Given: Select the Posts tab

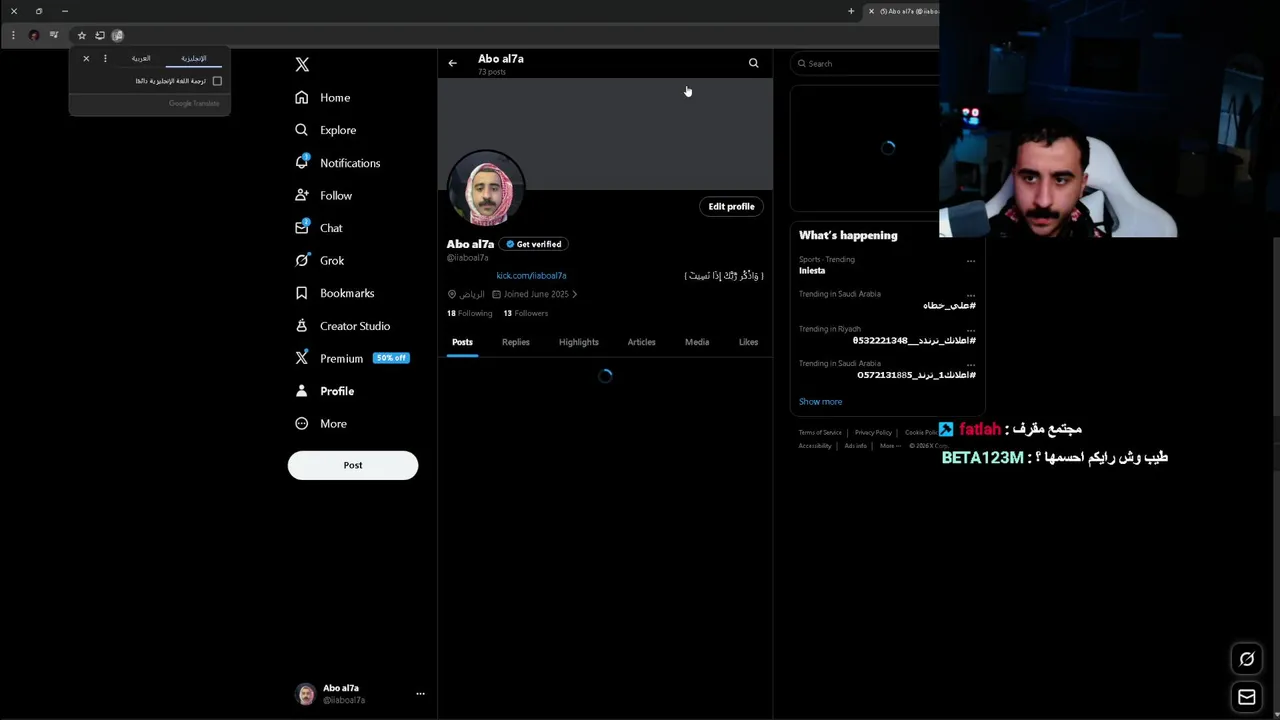Looking at the screenshot, I should tap(462, 342).
